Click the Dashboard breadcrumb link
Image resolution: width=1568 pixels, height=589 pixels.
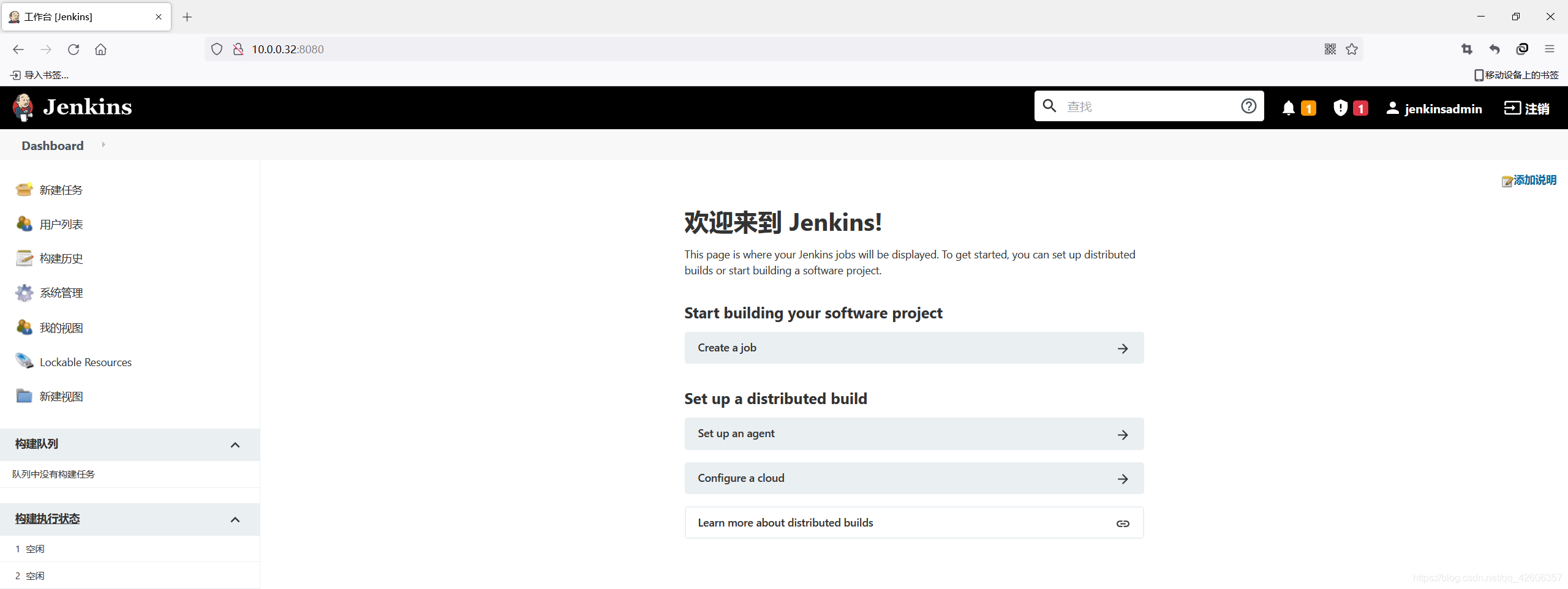coord(53,146)
